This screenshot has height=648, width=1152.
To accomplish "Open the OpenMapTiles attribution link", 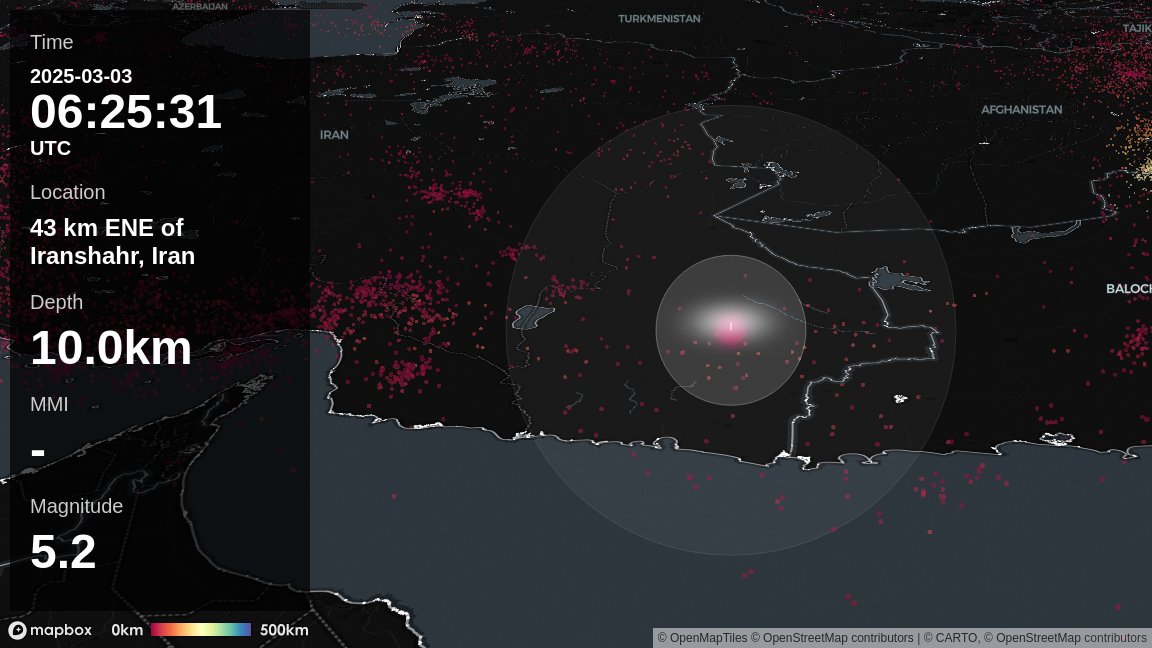I will point(702,638).
